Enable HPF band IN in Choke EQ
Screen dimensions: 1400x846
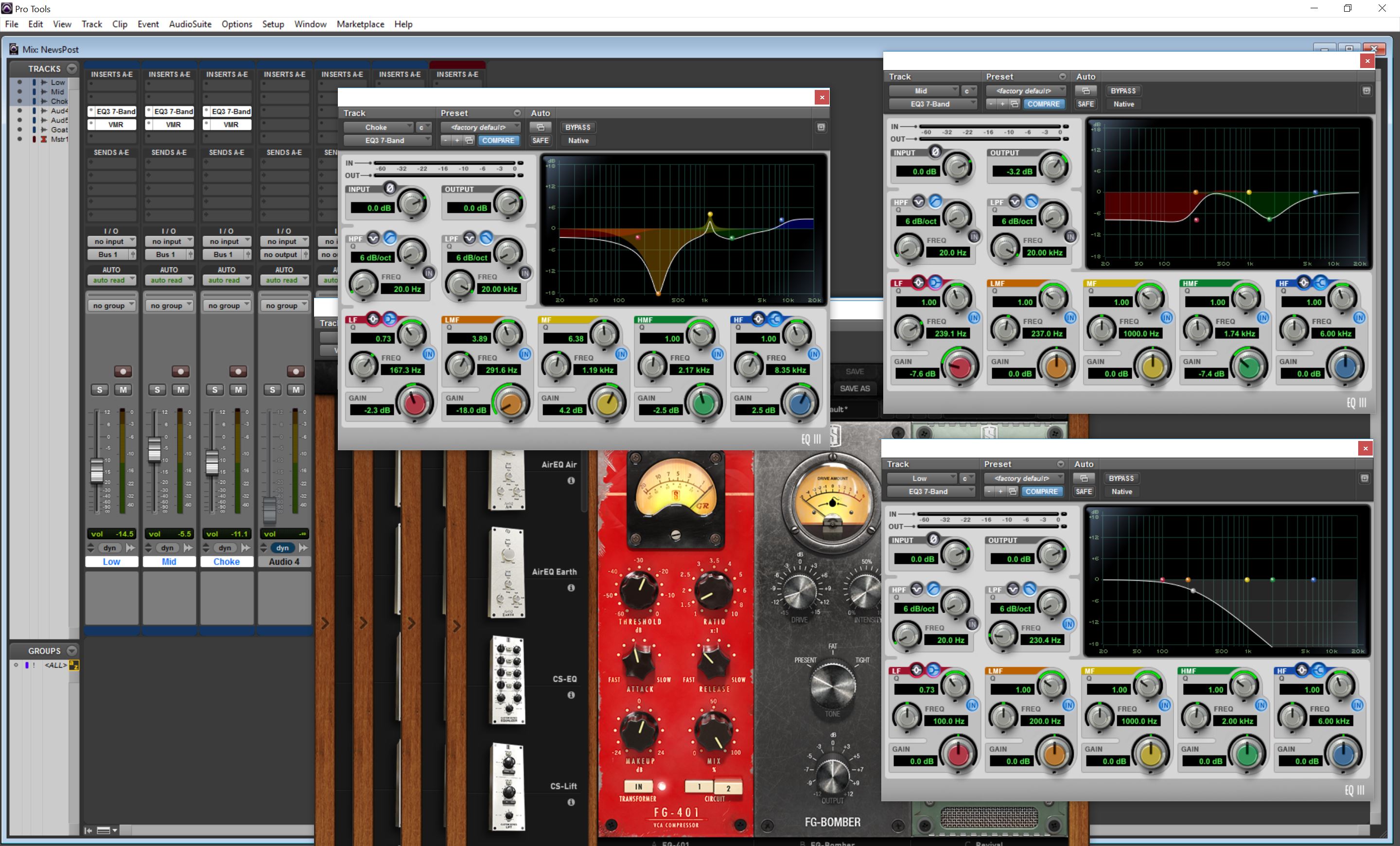429,273
